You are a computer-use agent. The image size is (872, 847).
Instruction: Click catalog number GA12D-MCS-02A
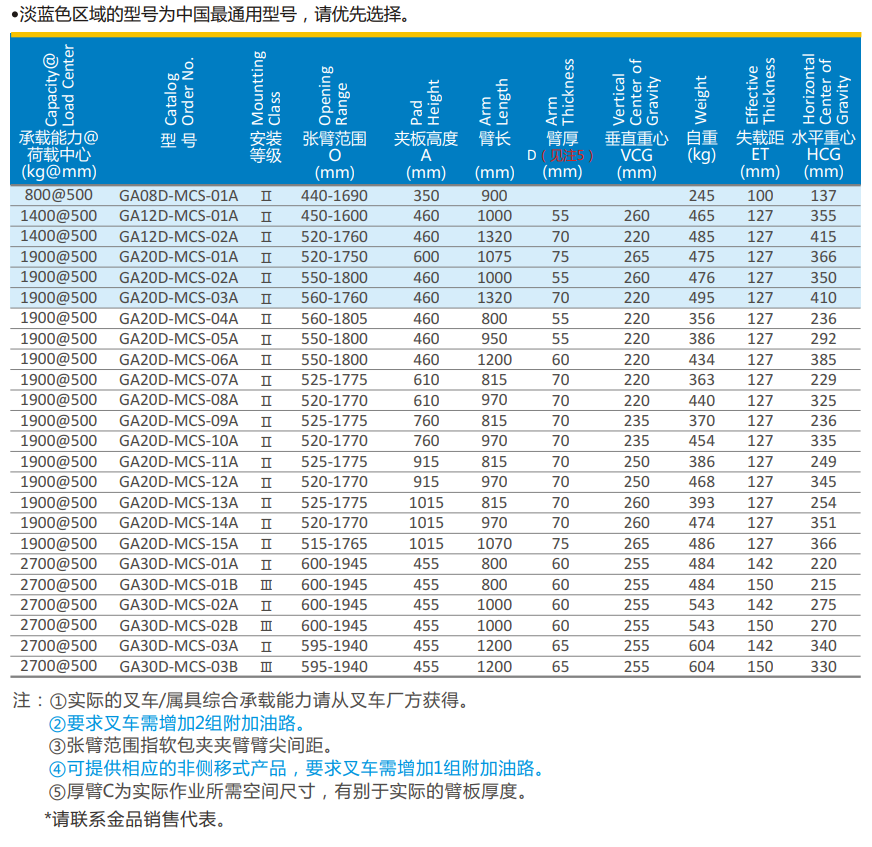click(x=179, y=236)
